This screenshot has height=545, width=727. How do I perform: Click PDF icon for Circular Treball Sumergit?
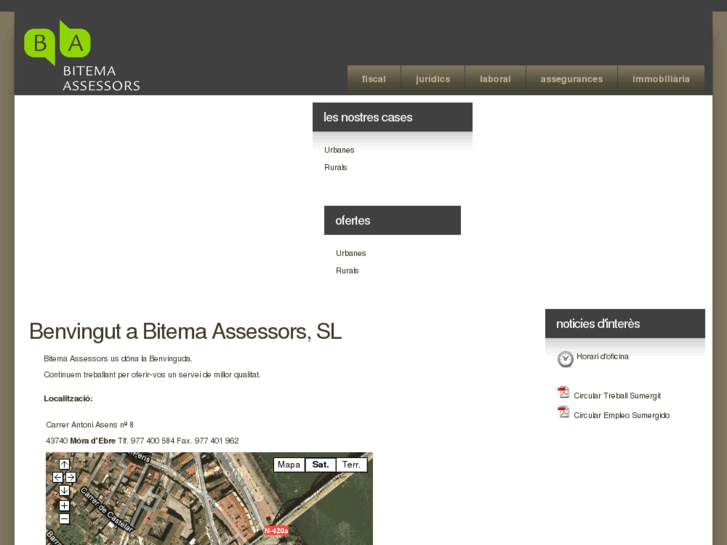click(563, 392)
